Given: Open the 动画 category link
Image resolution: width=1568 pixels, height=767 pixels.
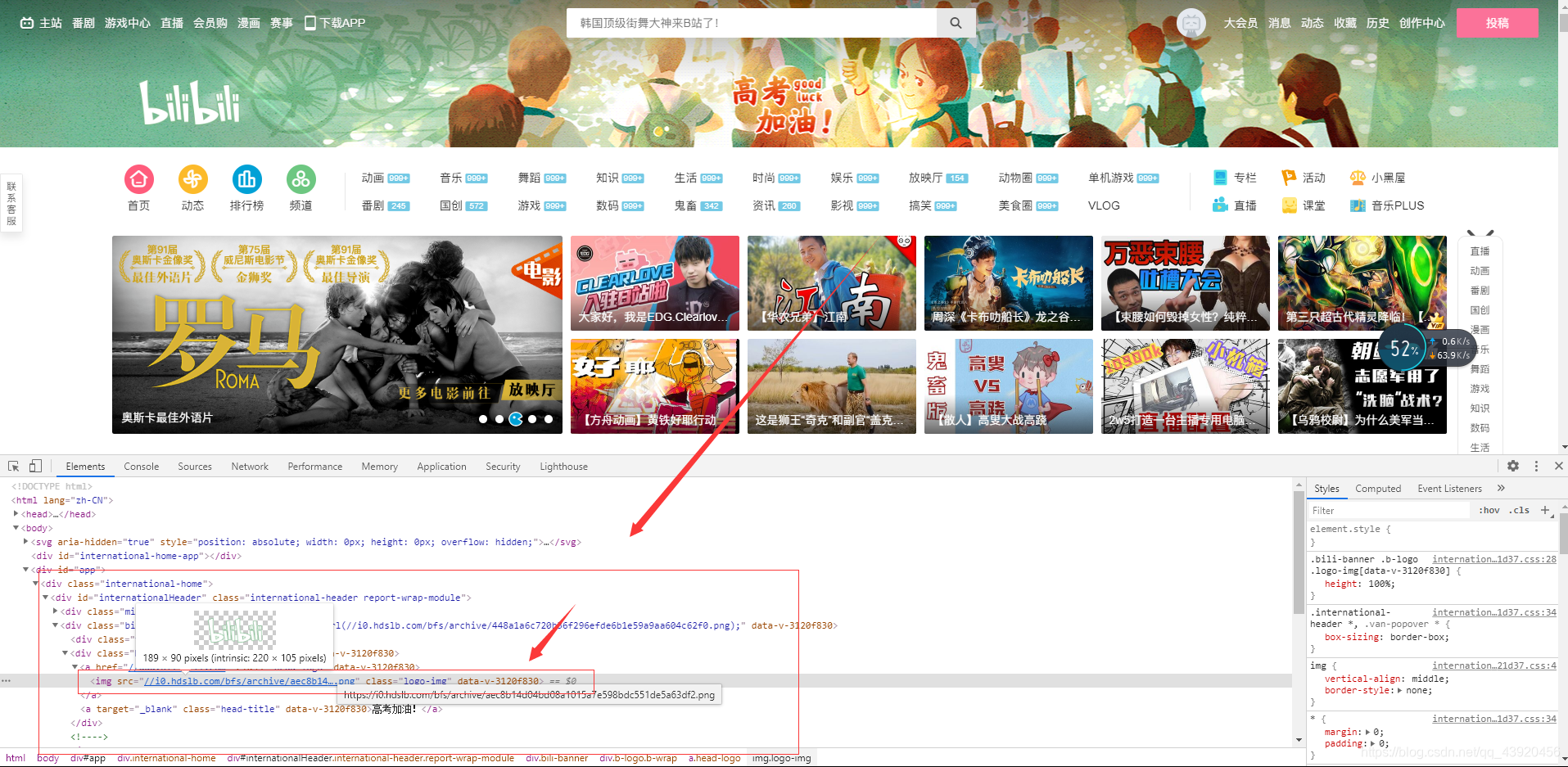Looking at the screenshot, I should (373, 178).
